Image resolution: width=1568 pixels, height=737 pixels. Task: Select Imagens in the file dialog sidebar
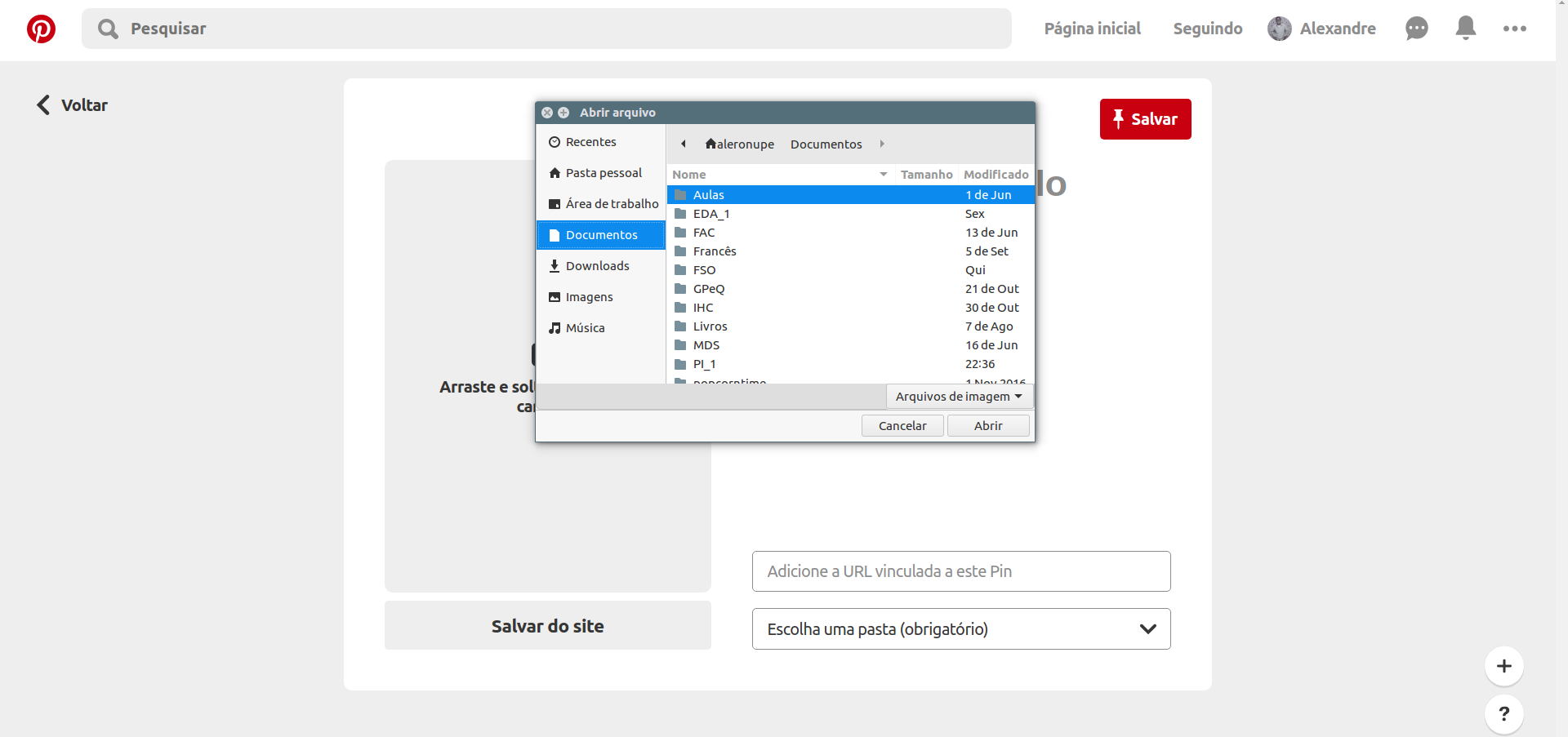[601, 297]
